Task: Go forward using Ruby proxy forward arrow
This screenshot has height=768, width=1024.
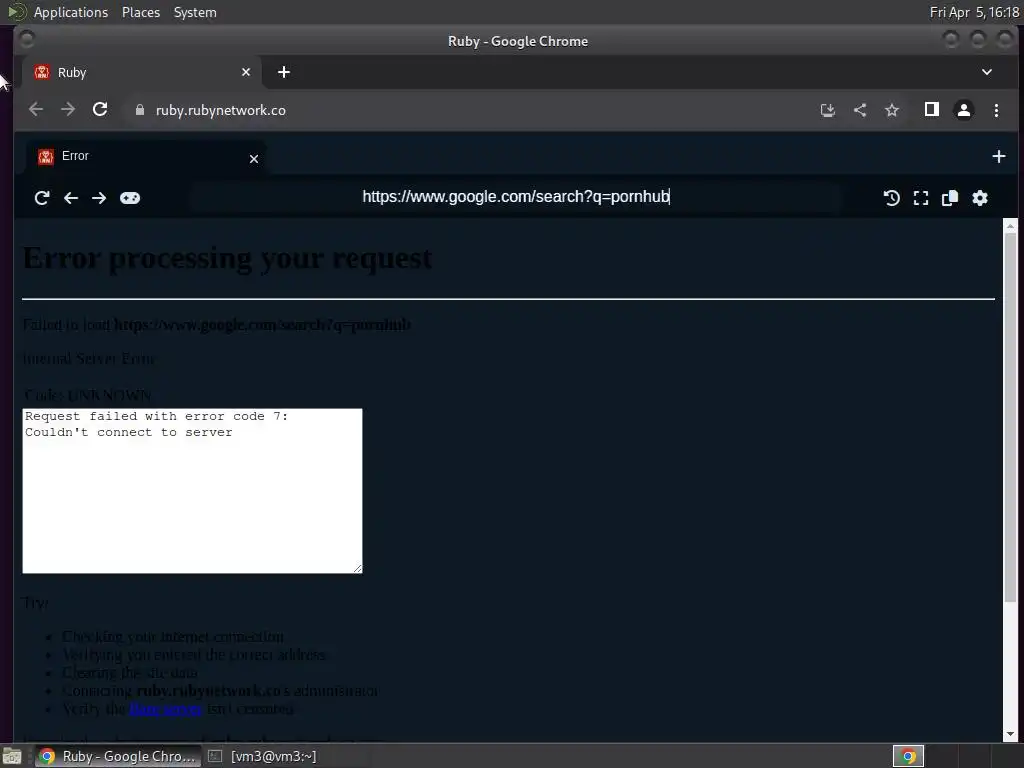Action: 99,198
